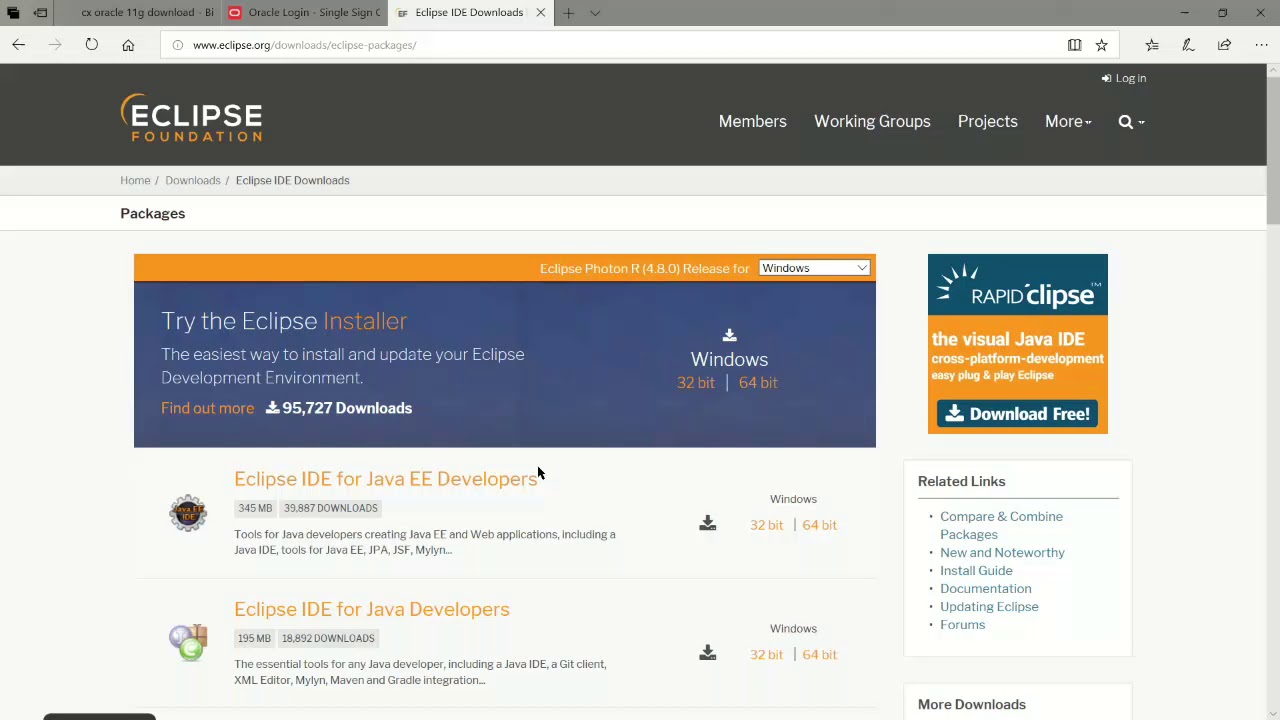Image resolution: width=1280 pixels, height=720 pixels.
Task: Download Java Developers 32 bit
Action: click(x=766, y=655)
